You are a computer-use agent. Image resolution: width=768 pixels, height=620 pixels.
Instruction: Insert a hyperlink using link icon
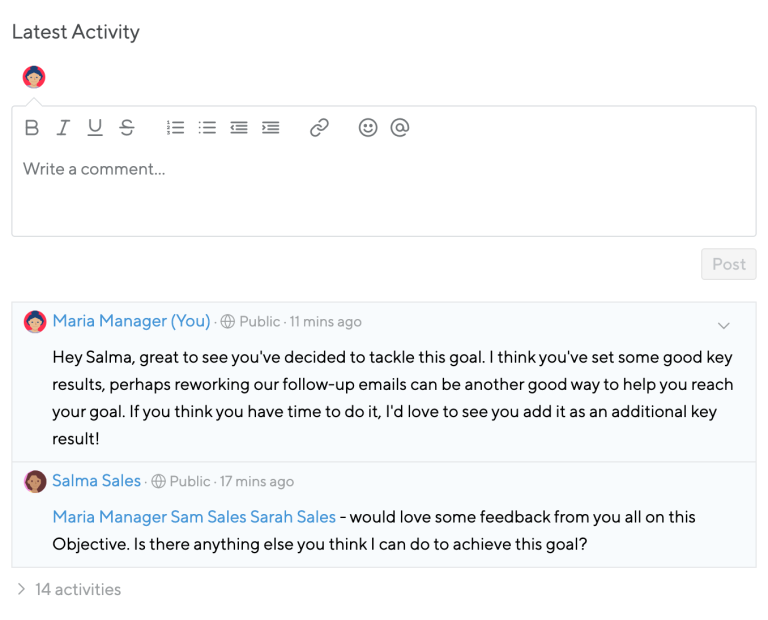pos(319,128)
